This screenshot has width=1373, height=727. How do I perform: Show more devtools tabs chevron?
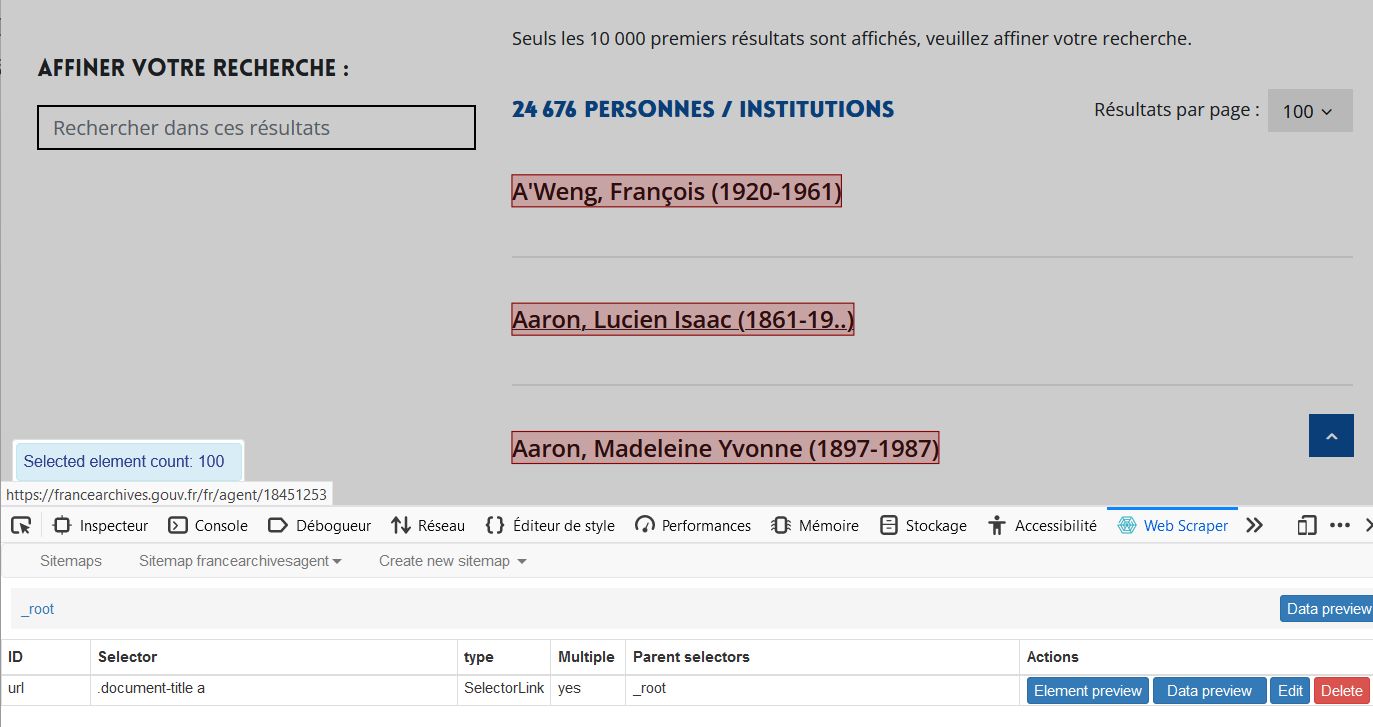[1255, 525]
